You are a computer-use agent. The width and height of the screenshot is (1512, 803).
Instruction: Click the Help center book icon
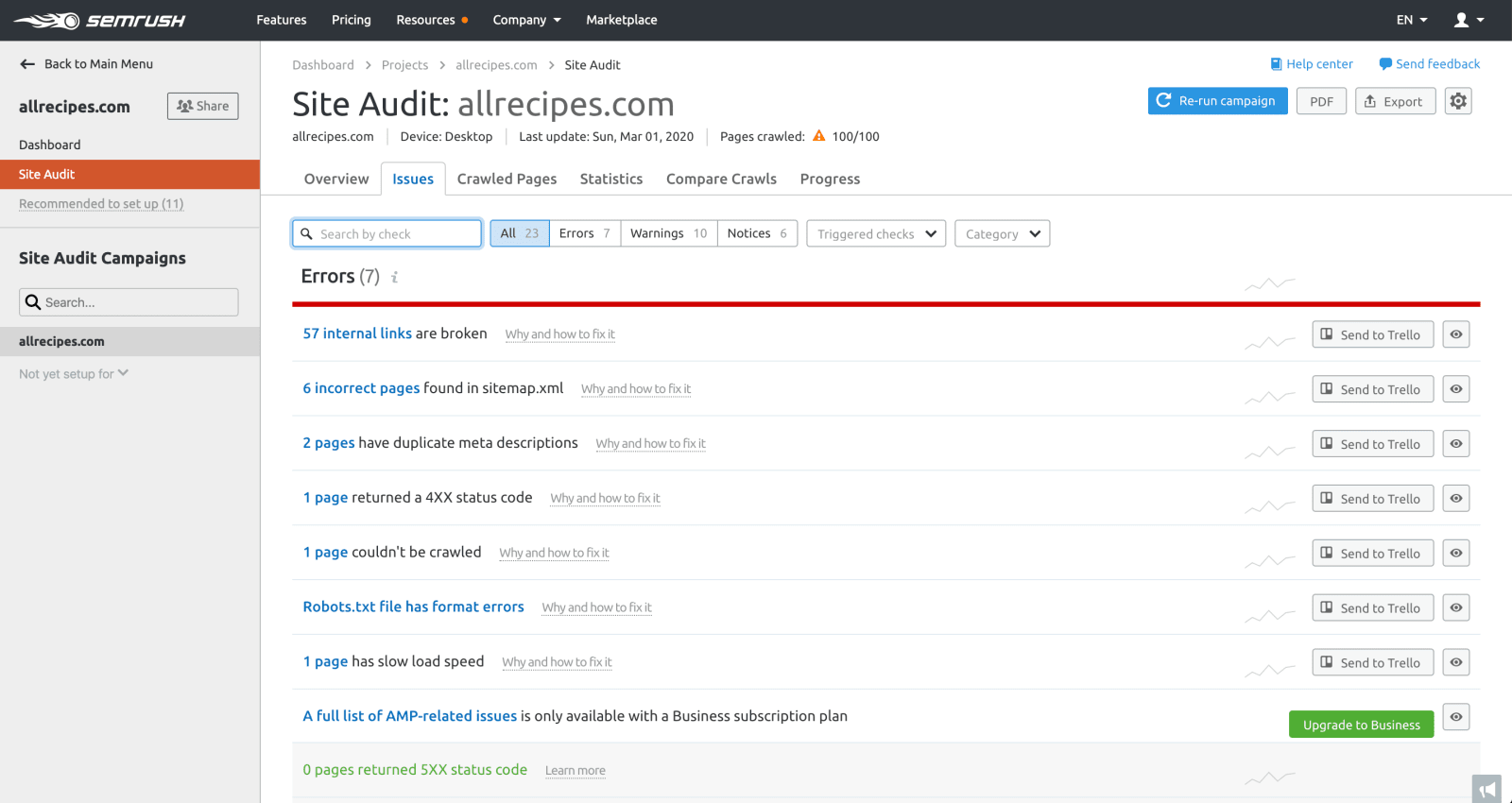(1277, 64)
